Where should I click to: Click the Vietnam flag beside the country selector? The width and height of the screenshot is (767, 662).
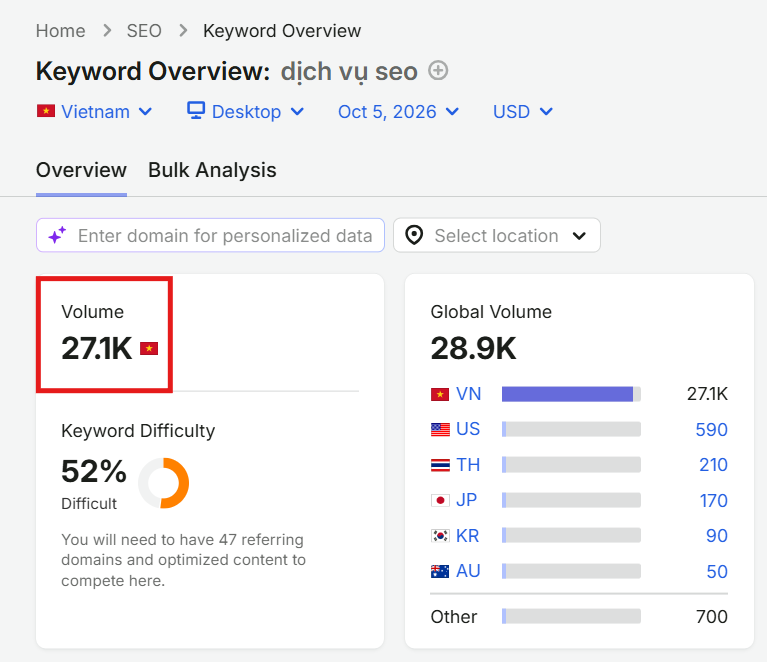[46, 111]
